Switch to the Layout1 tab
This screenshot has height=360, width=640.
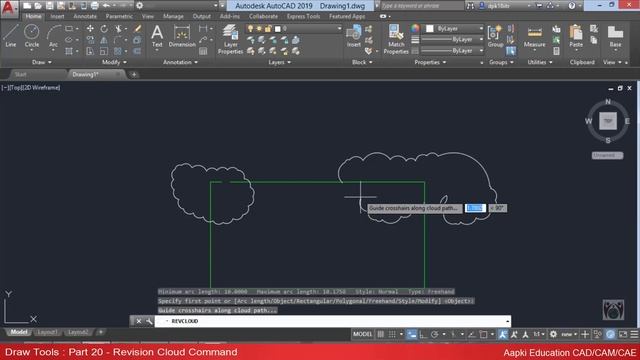coord(47,332)
